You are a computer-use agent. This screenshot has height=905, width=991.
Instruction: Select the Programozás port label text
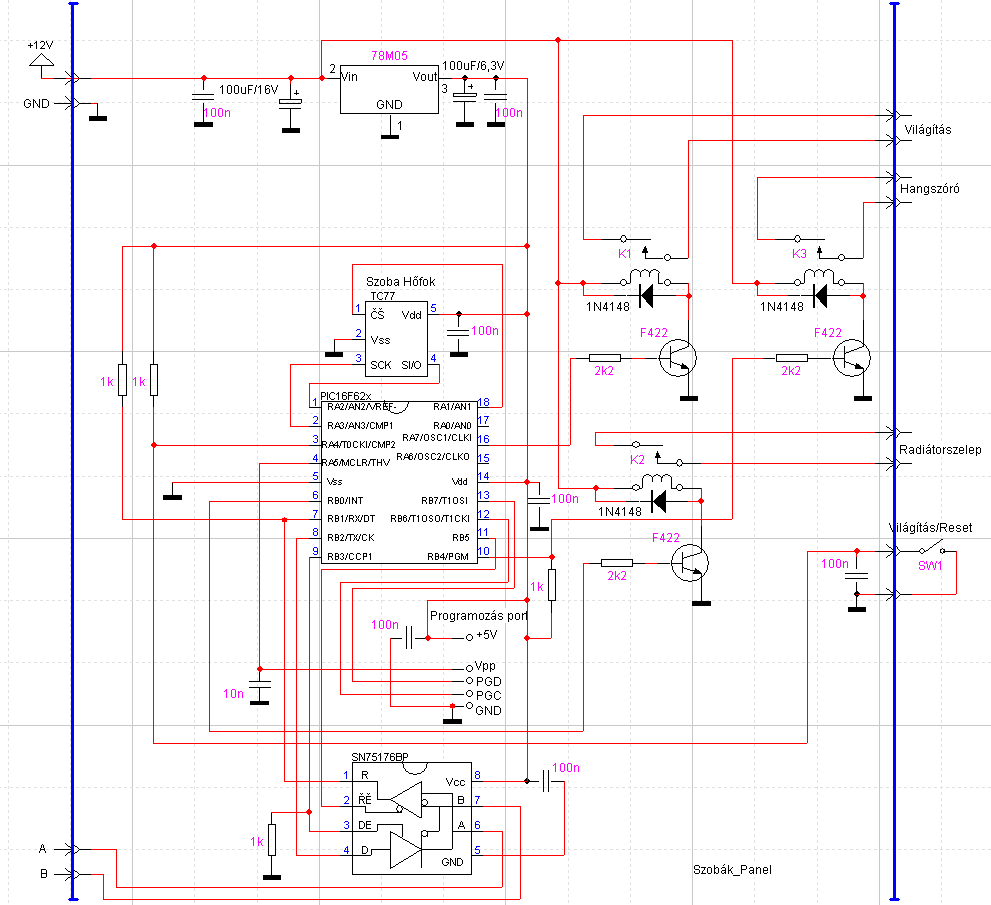(x=478, y=616)
